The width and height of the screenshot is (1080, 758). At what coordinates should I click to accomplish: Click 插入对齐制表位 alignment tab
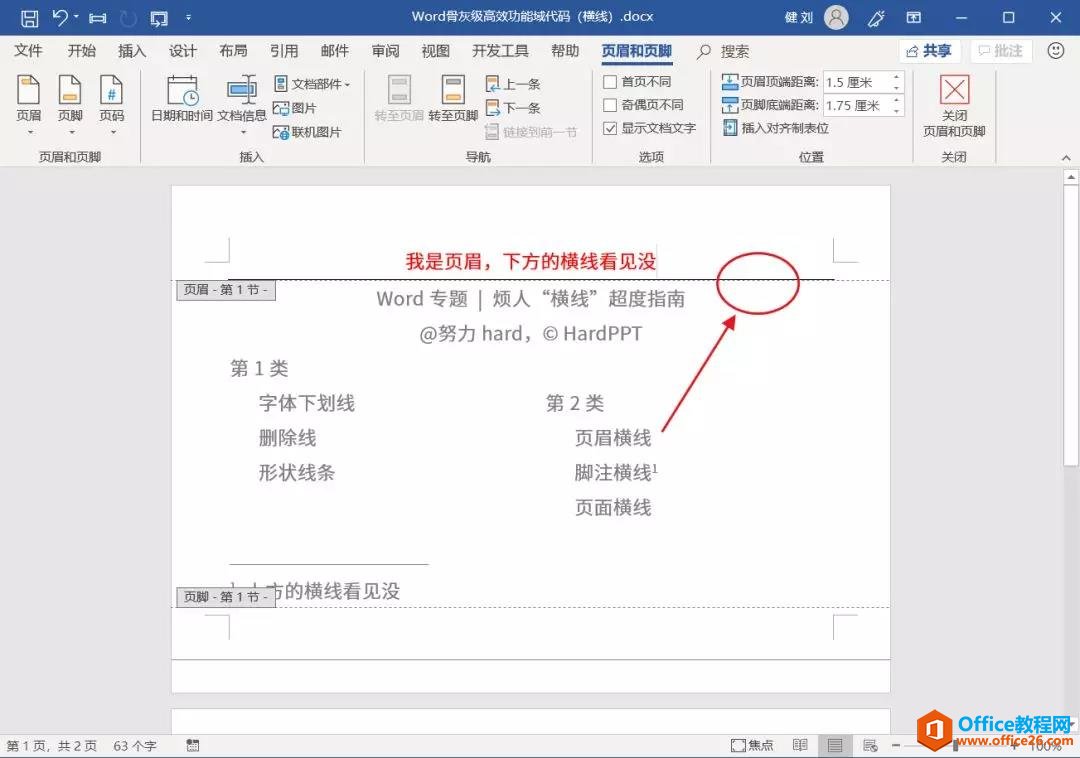(776, 128)
